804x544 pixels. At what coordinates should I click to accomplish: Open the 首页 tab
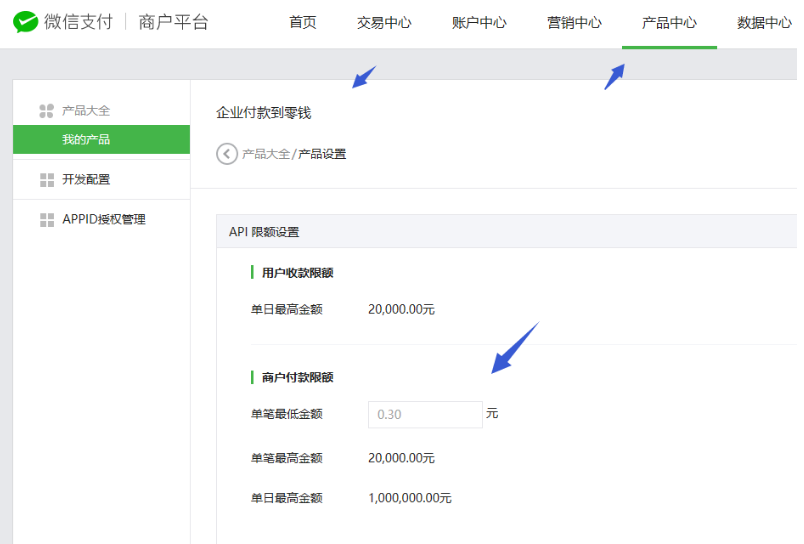(x=302, y=23)
